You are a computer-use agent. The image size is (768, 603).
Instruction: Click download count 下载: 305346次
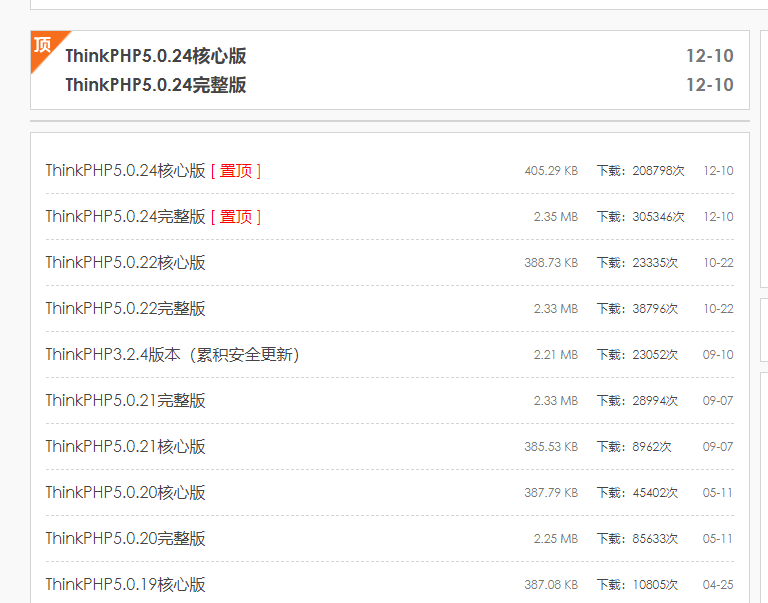tap(640, 217)
